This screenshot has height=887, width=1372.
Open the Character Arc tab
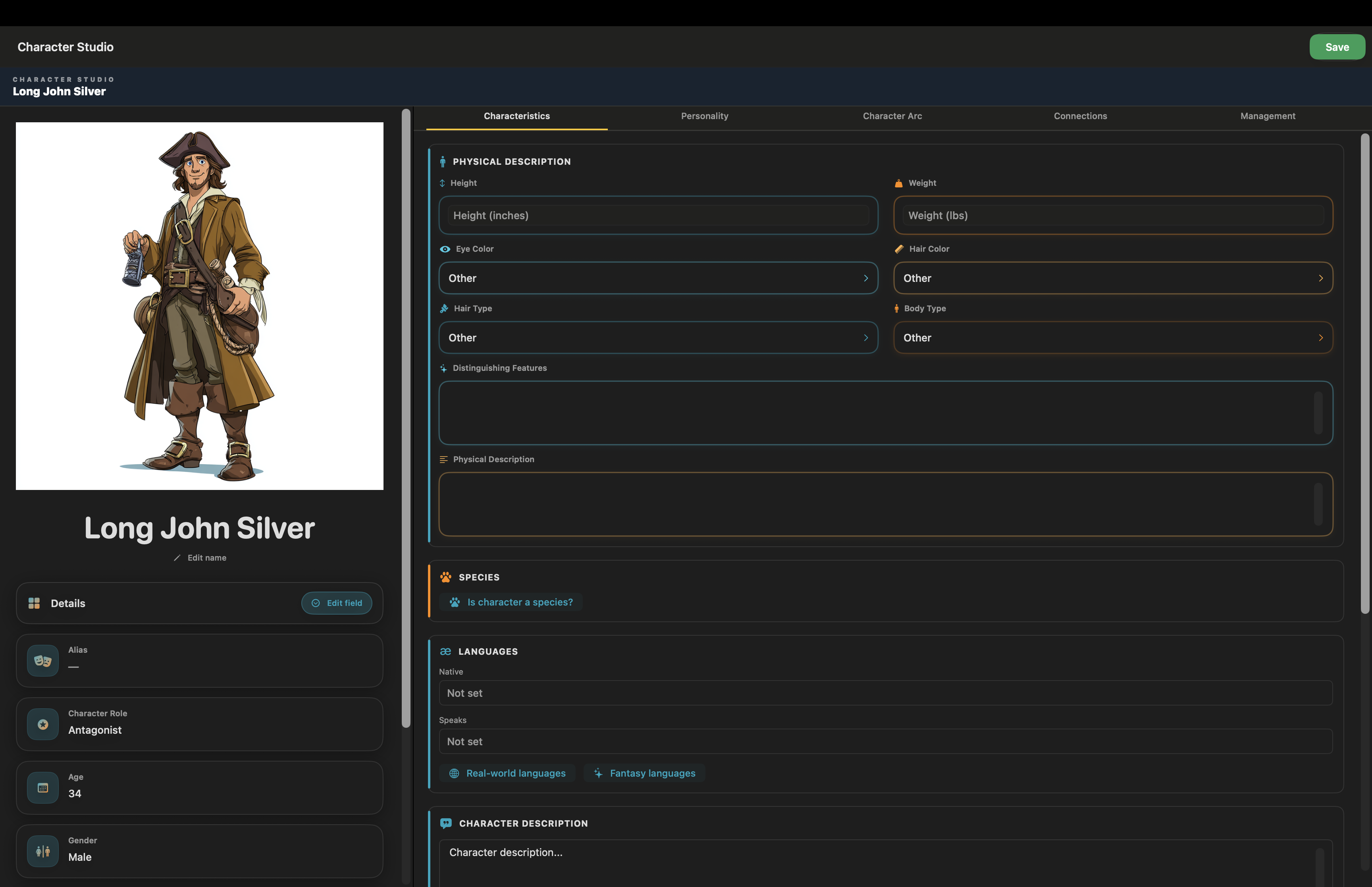coord(892,116)
